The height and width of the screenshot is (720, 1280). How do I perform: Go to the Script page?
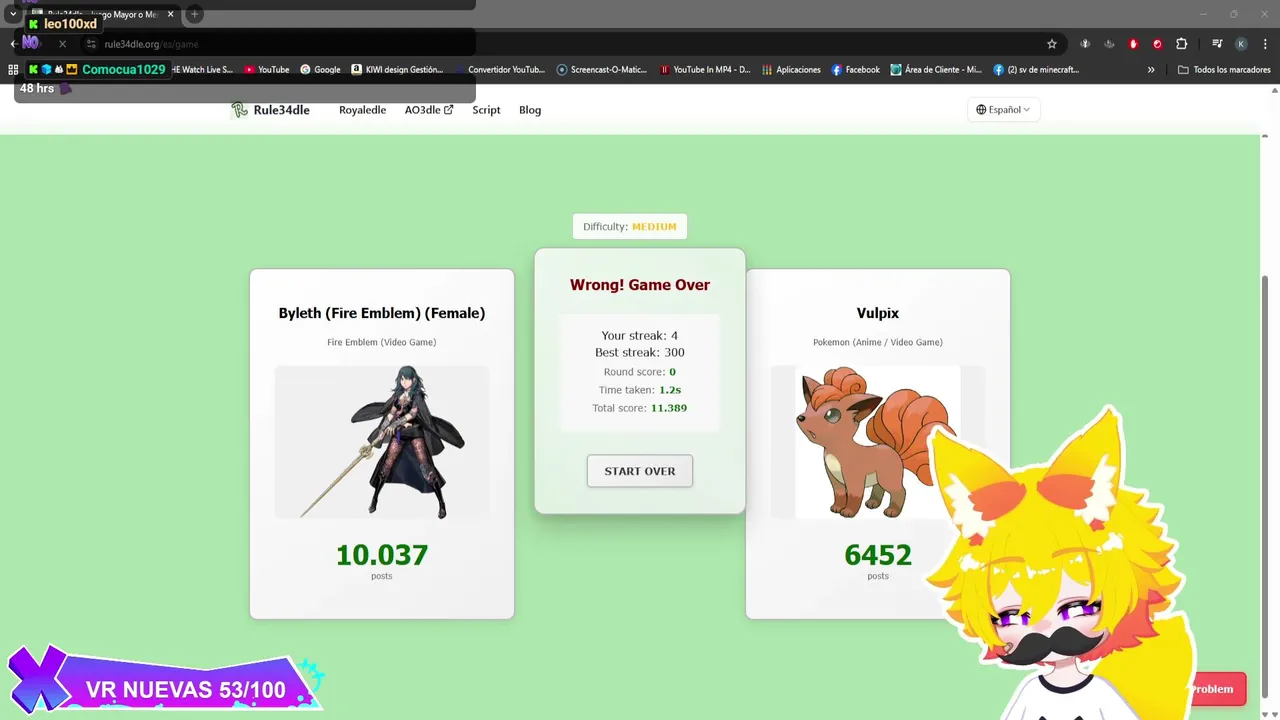pyautogui.click(x=486, y=110)
